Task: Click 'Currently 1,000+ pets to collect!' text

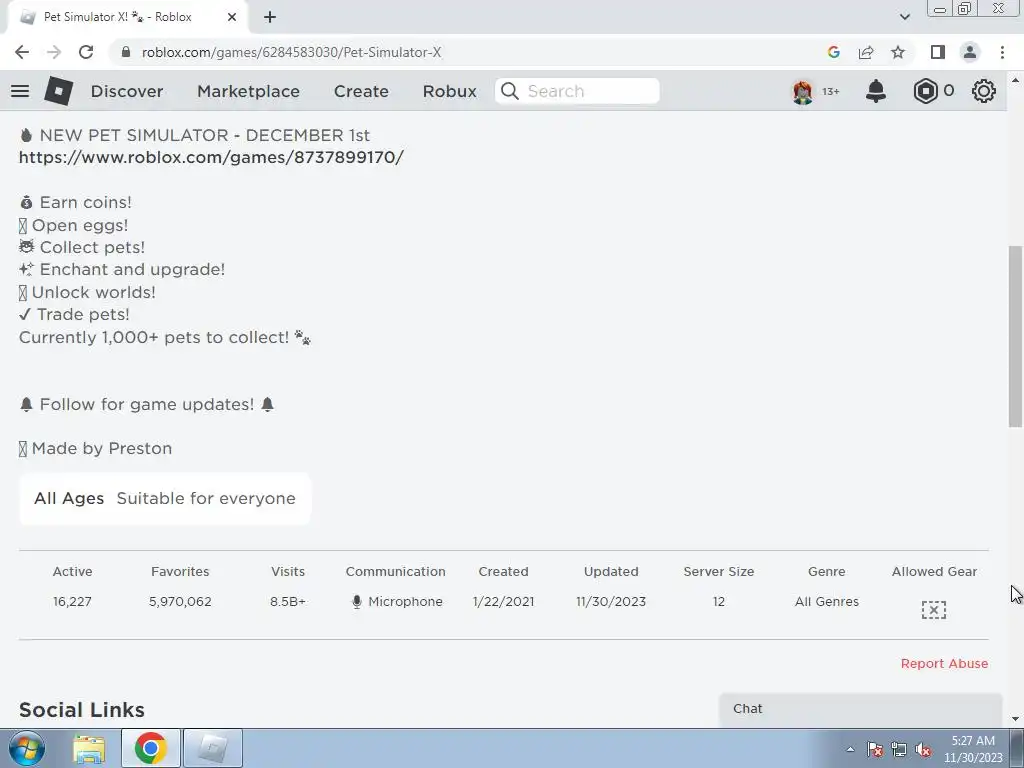Action: click(154, 338)
